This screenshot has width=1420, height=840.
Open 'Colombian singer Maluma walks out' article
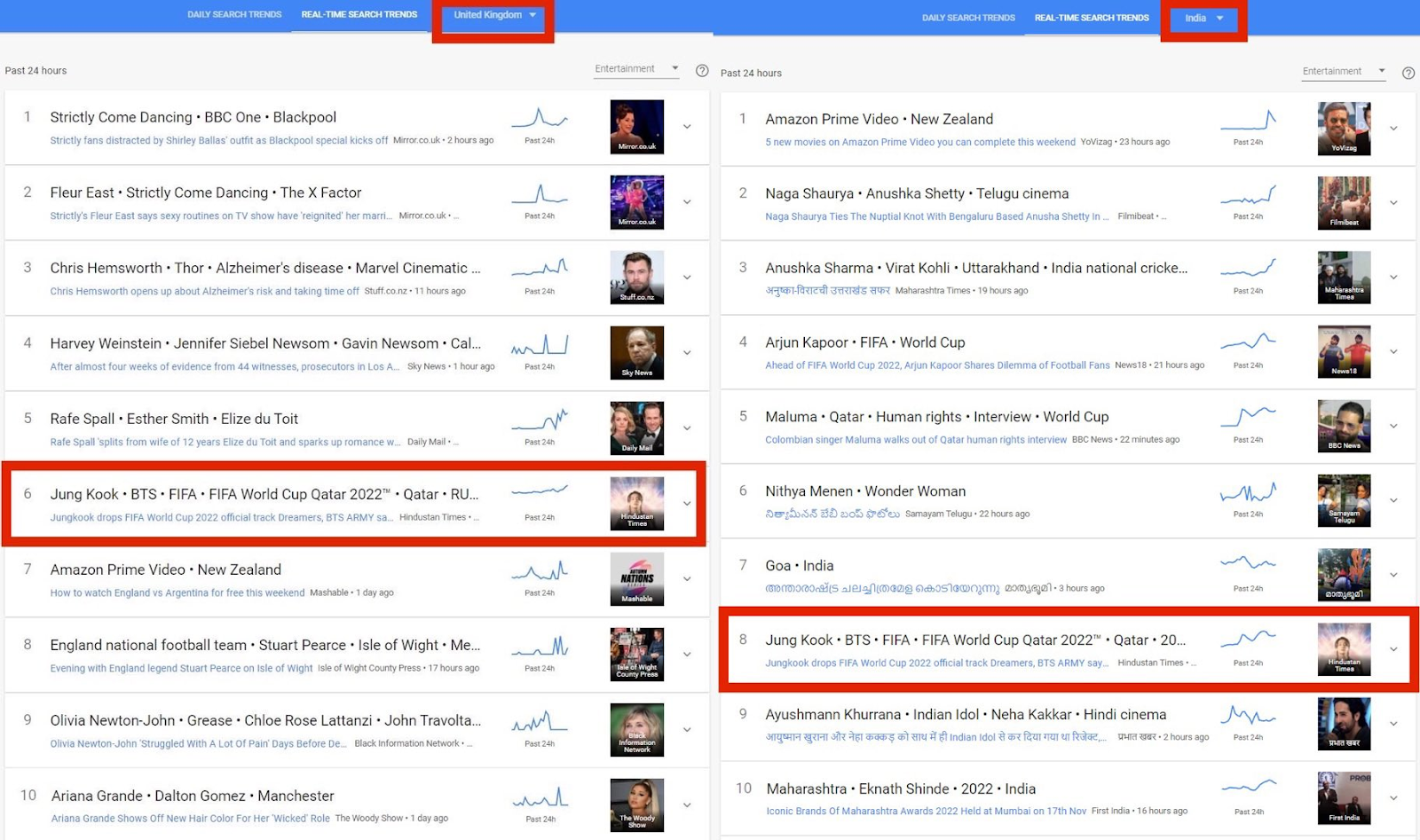(916, 440)
